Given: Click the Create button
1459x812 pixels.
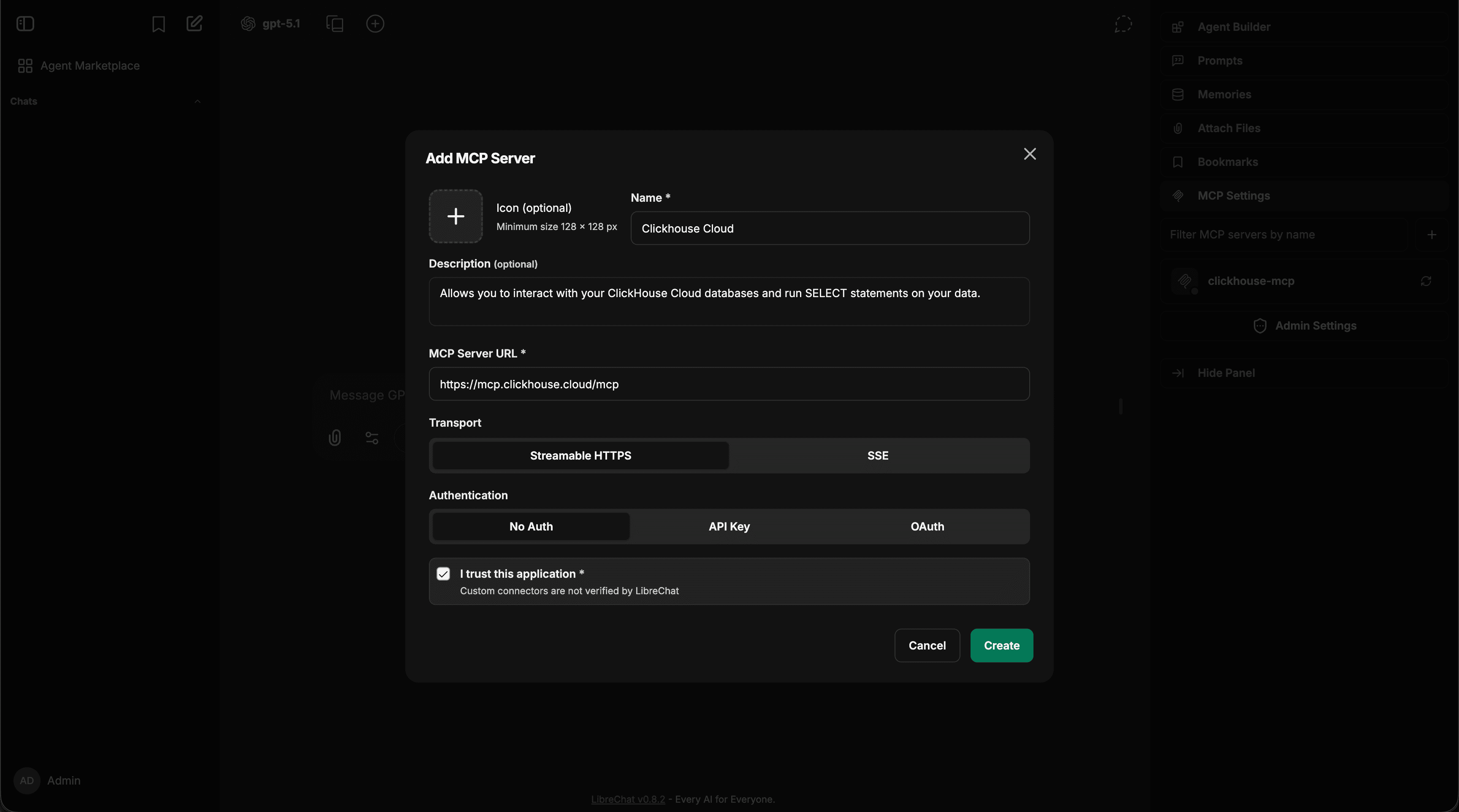Looking at the screenshot, I should tap(1001, 646).
